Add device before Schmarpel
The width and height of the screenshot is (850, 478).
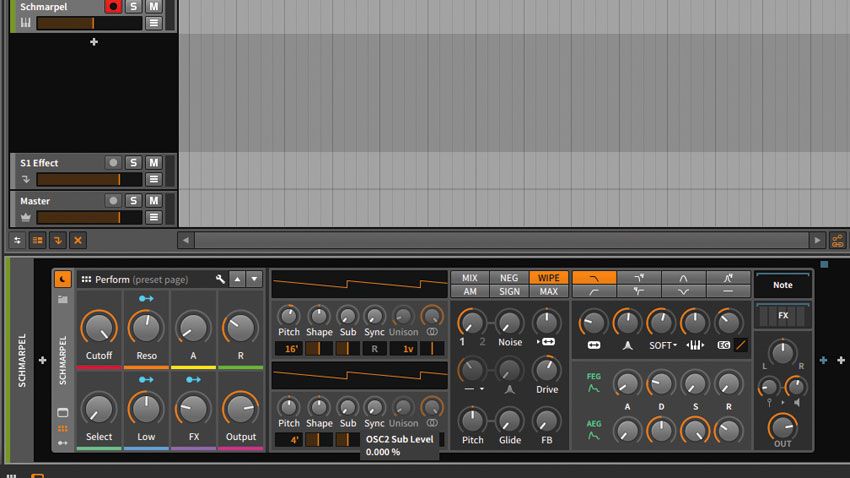point(42,360)
